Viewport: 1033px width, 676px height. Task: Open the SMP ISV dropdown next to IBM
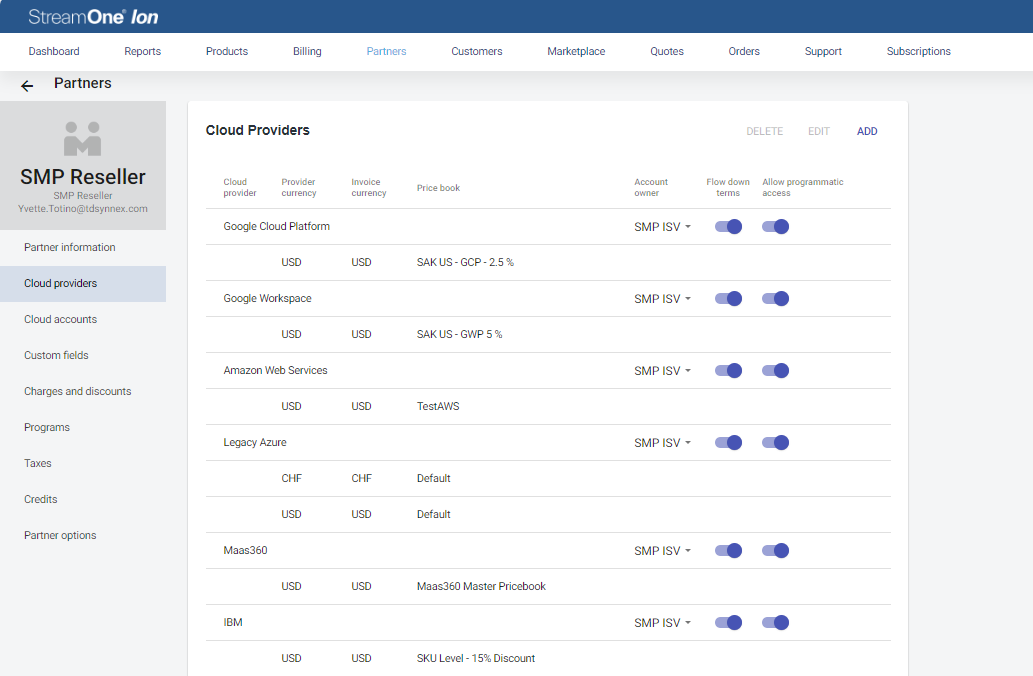[663, 622]
